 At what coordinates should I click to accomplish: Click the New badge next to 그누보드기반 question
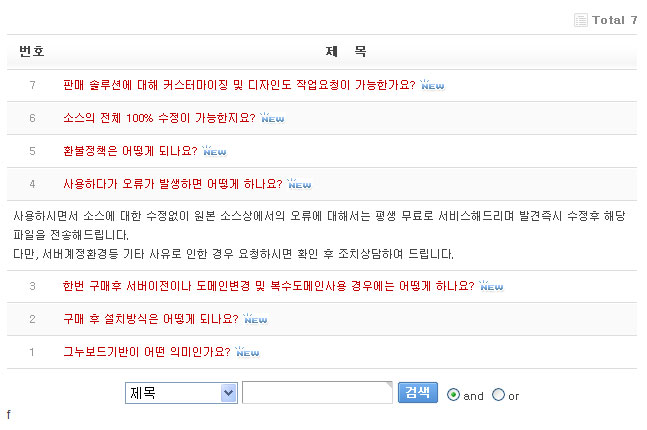coord(247,352)
